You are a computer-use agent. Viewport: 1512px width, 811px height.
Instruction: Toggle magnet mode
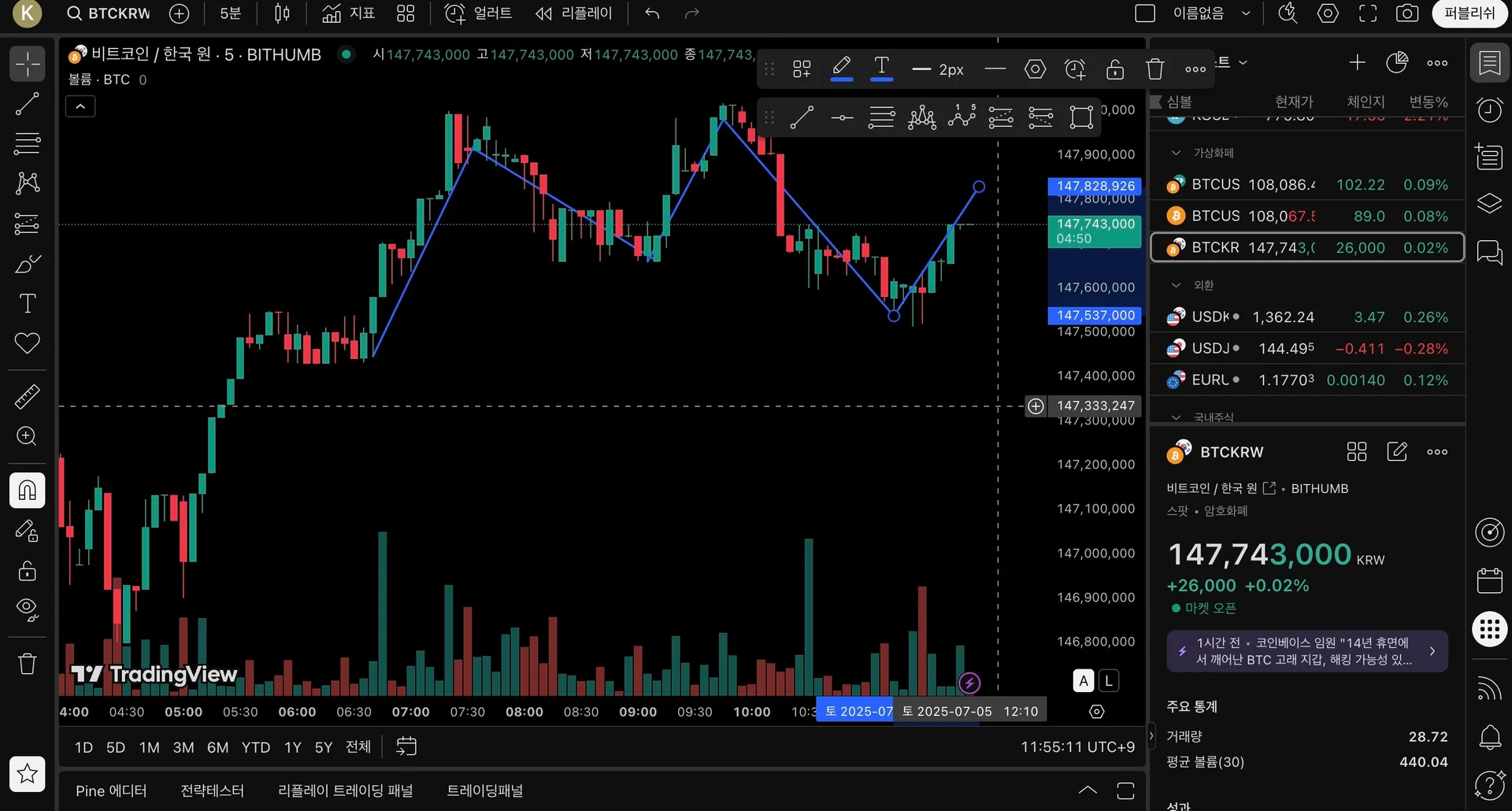[28, 491]
